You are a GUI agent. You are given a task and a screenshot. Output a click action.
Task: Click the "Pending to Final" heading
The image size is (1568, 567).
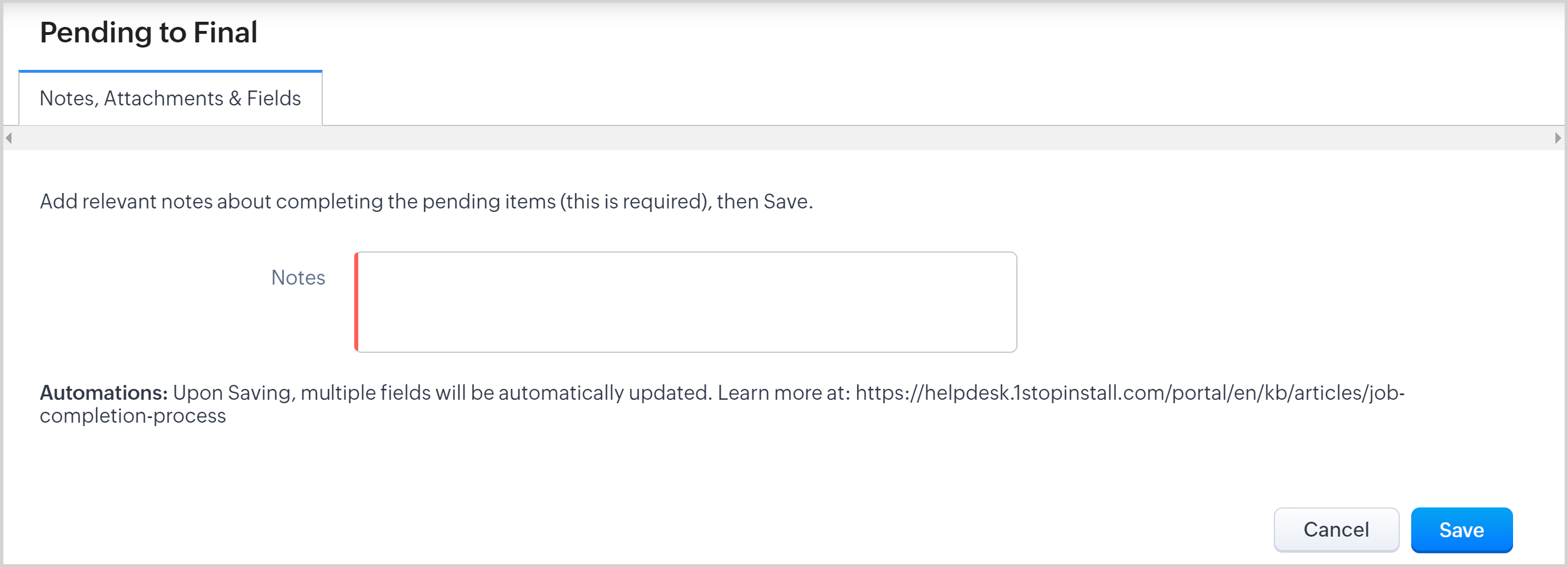click(149, 32)
